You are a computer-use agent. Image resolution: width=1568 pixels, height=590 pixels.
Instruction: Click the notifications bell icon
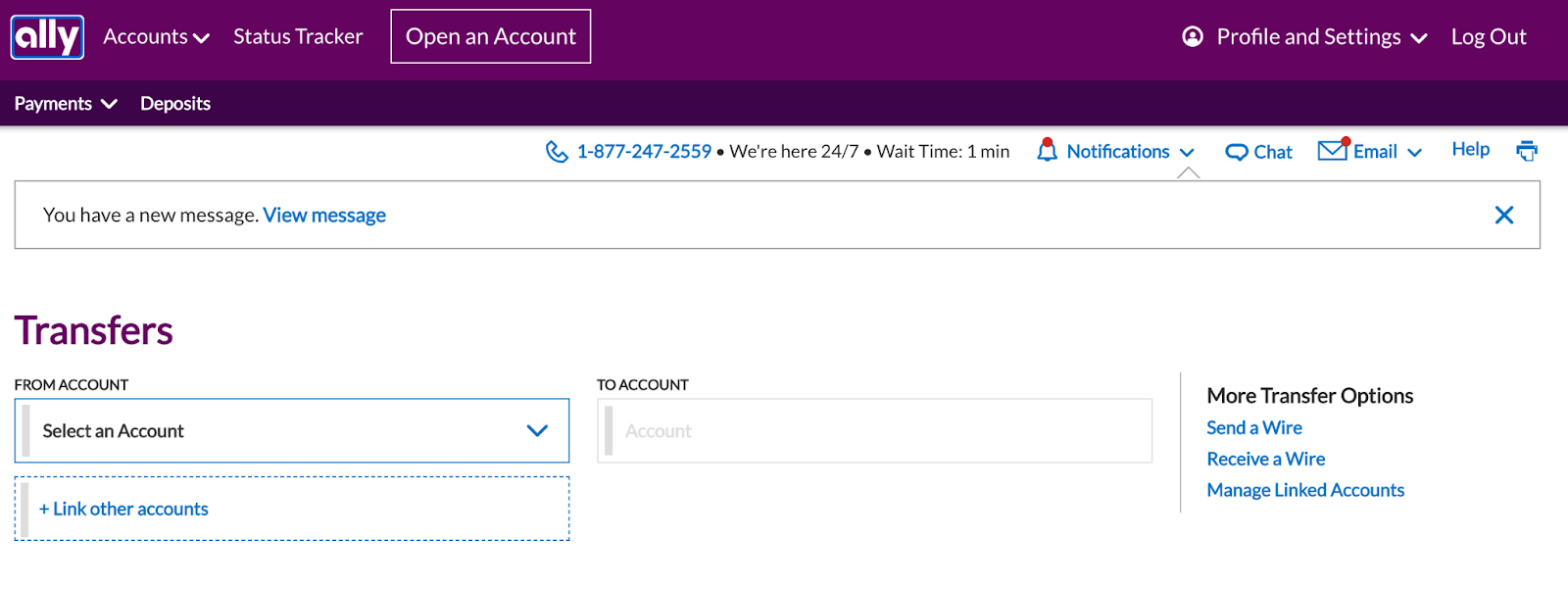[1047, 151]
